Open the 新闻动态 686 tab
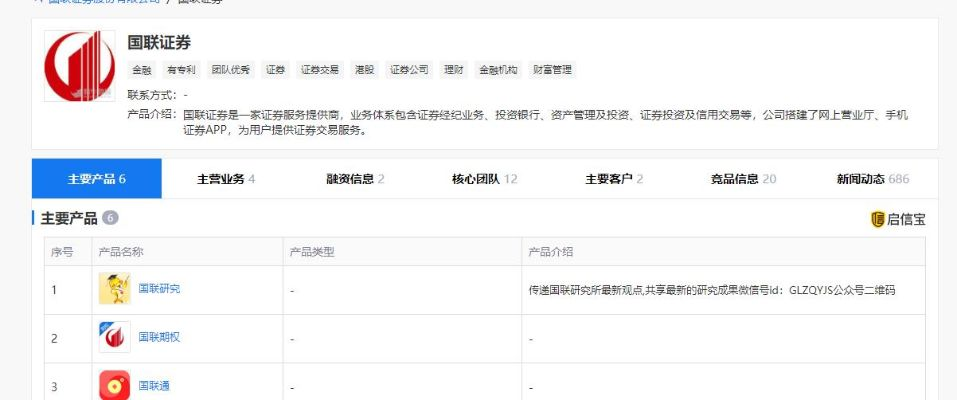 (873, 179)
